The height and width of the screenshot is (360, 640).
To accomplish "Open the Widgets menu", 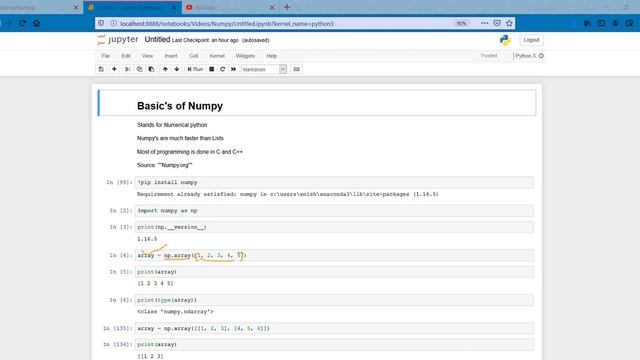I will point(245,56).
